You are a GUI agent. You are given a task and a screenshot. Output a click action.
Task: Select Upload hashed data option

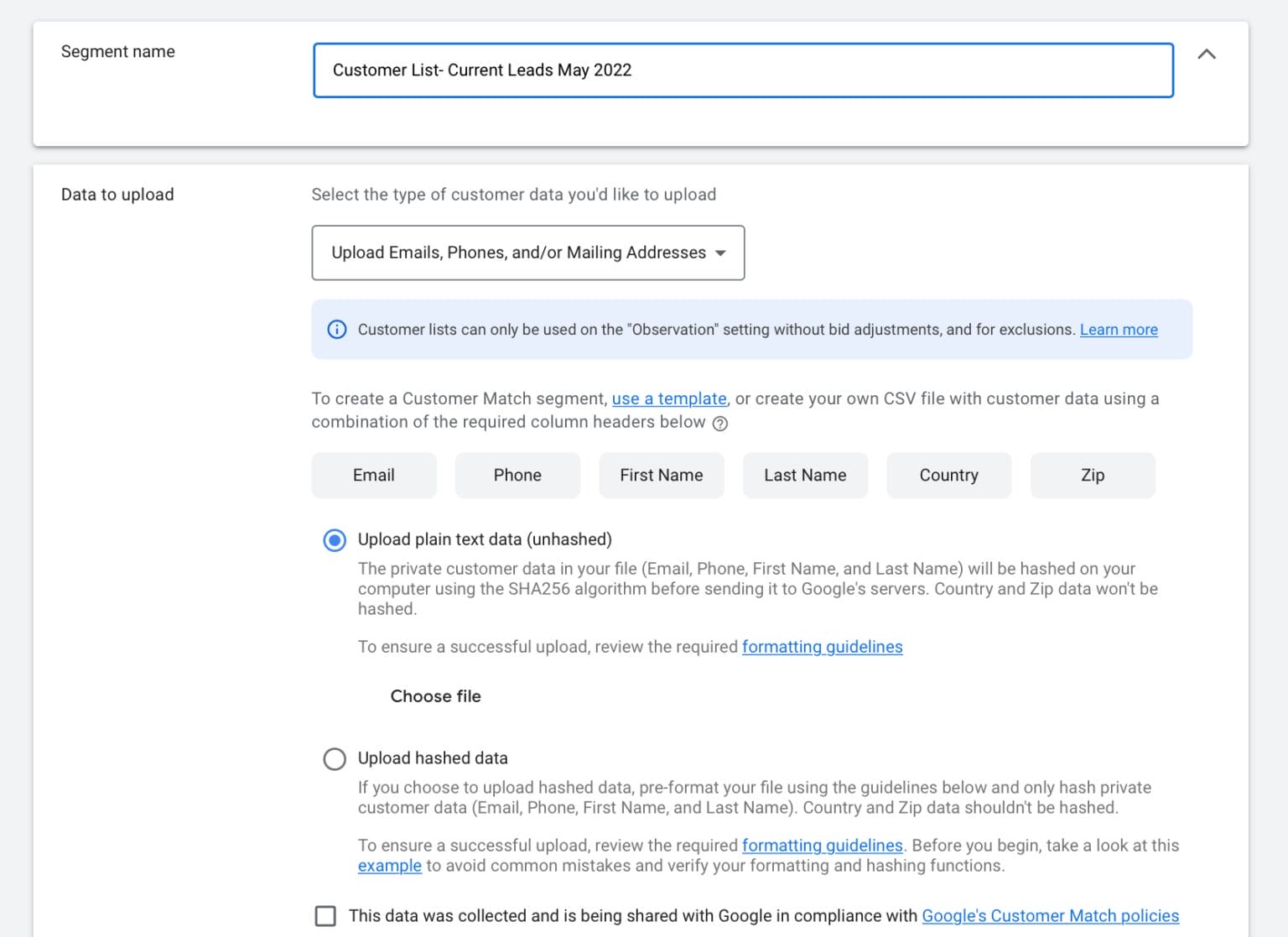point(335,759)
